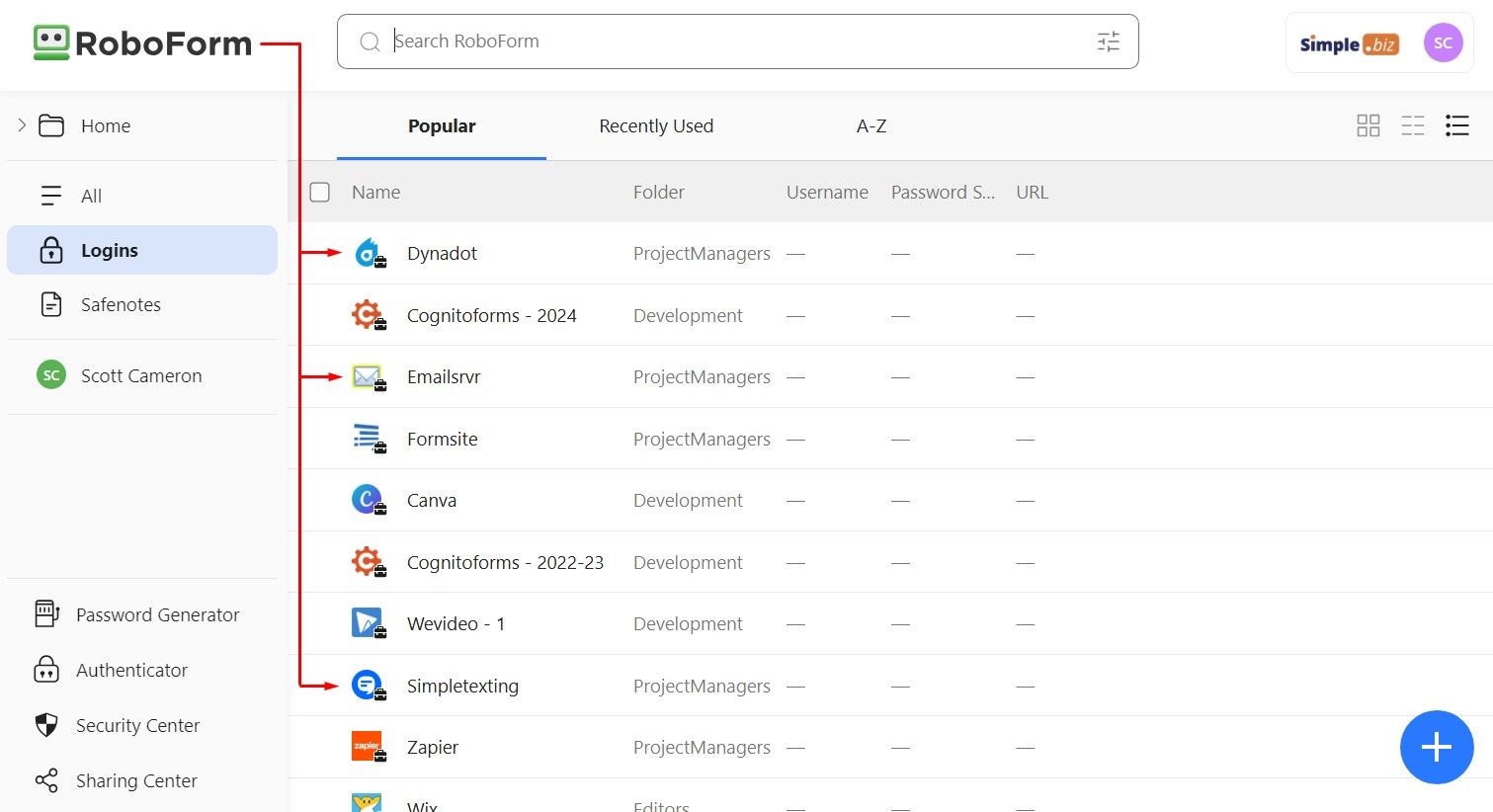This screenshot has height=812, width=1493.
Task: Click the RoboForm logo
Action: [142, 43]
